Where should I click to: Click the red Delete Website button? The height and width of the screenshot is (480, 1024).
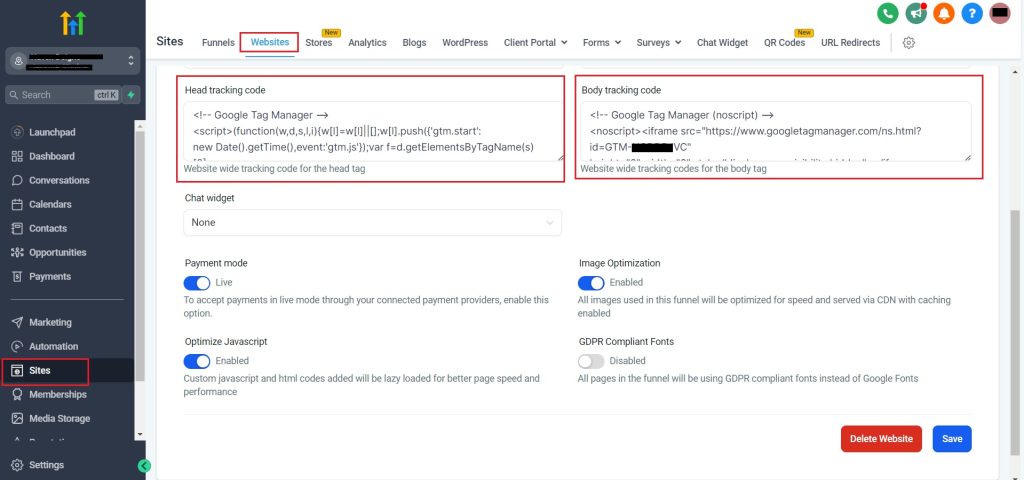click(881, 439)
